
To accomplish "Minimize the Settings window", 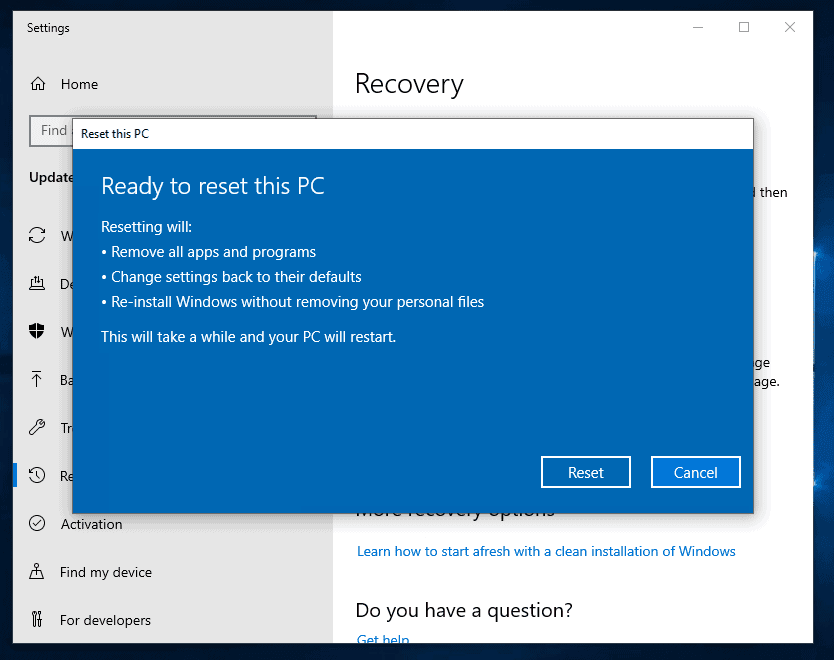I will 698,28.
